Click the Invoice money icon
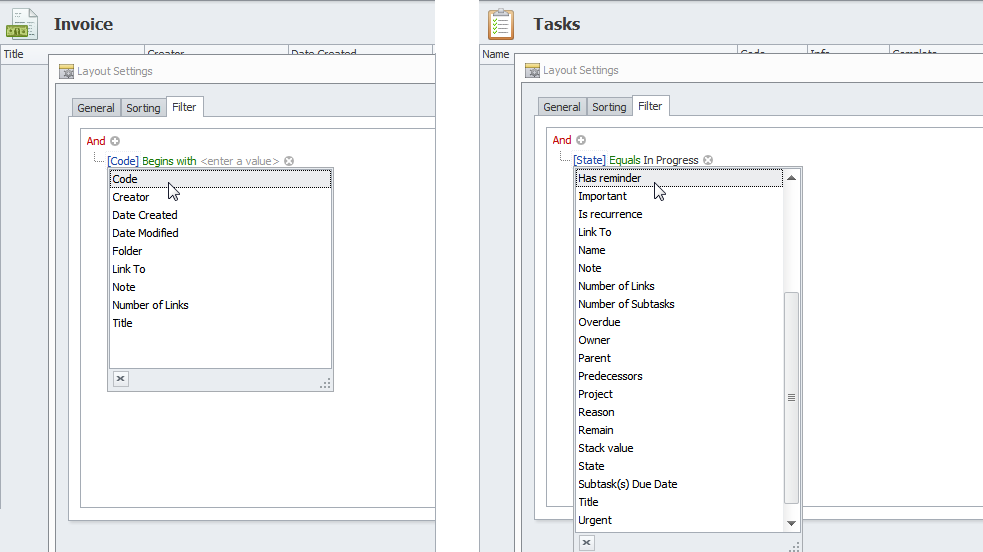Viewport: 983px width, 552px height. click(x=22, y=24)
